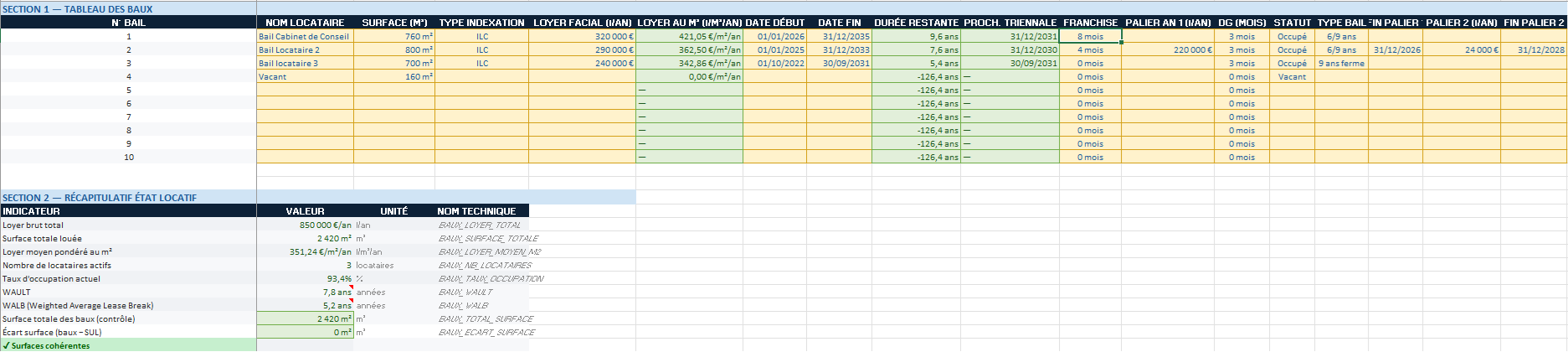This screenshot has height=352, width=1568.
Task: Click the 220 000 € palier an 1 cell
Action: (1168, 49)
